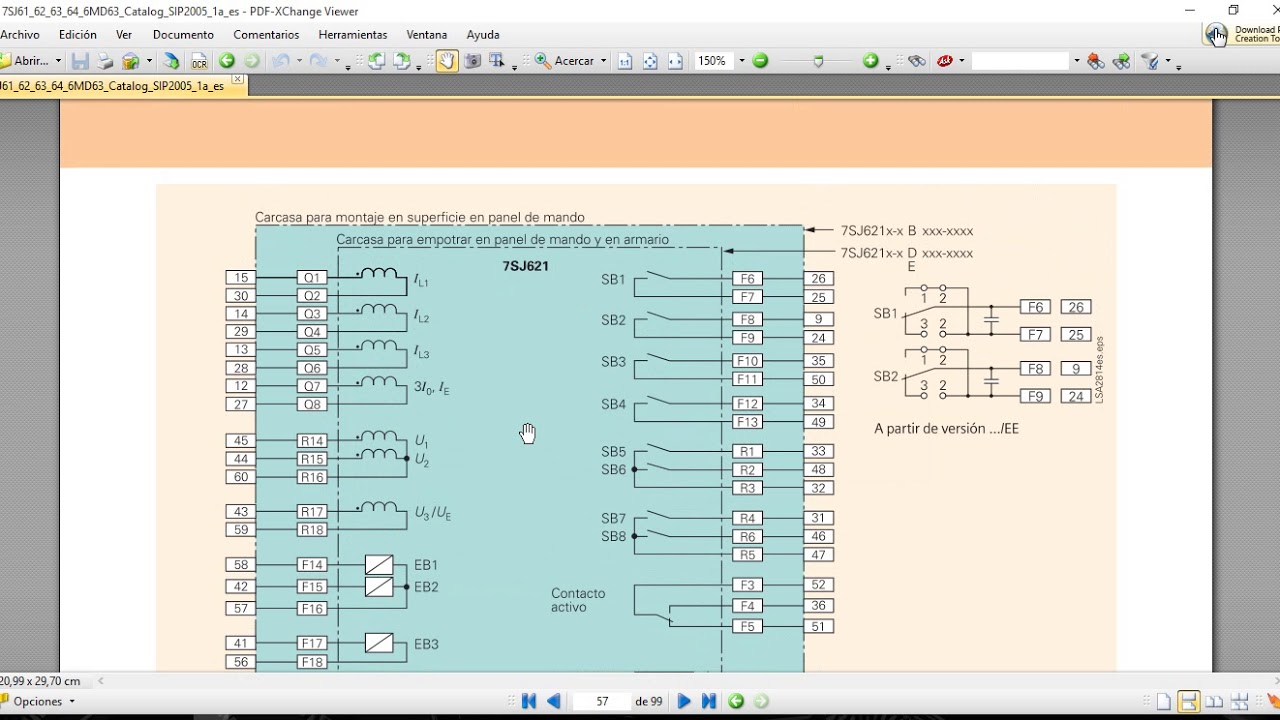Open the Comentarios menu

pos(266,34)
